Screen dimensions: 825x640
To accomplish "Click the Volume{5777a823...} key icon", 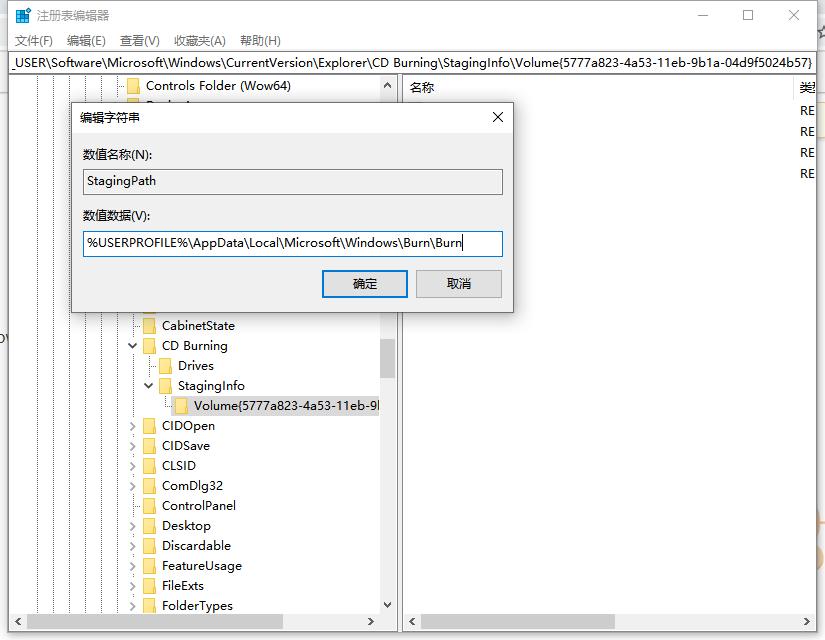I will (x=183, y=405).
